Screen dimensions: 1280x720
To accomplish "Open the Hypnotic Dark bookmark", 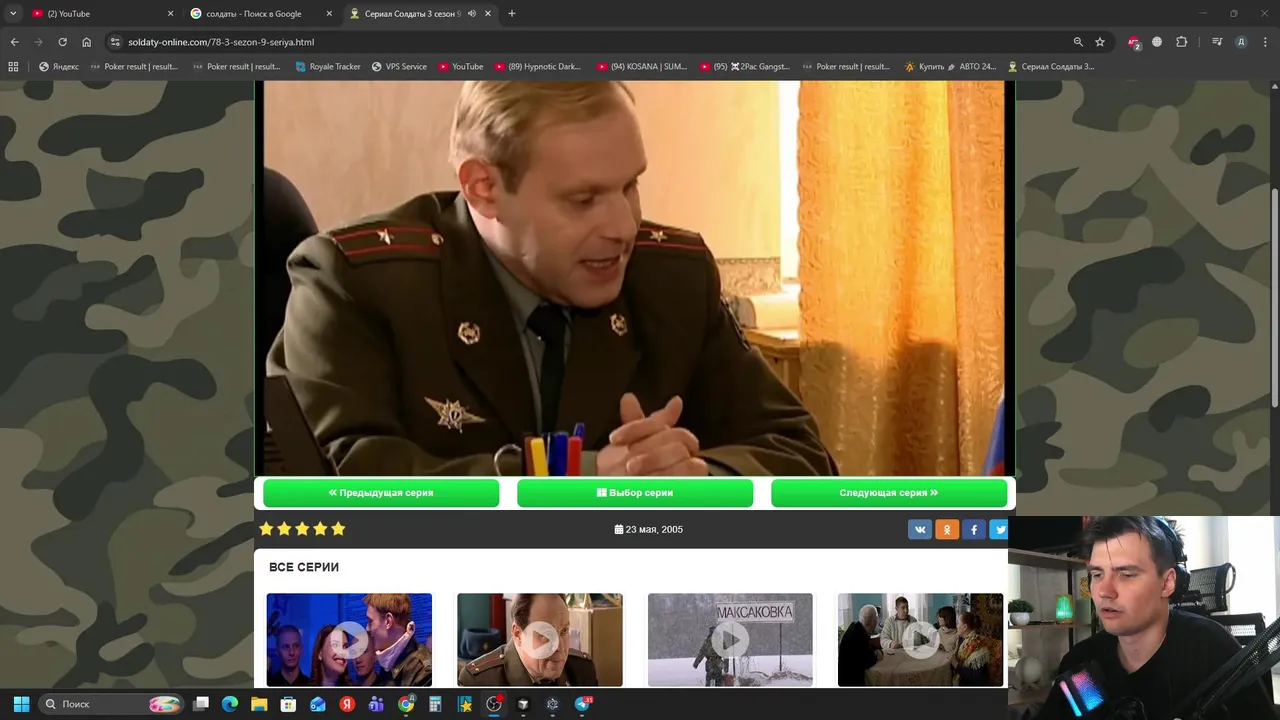I will tap(538, 67).
